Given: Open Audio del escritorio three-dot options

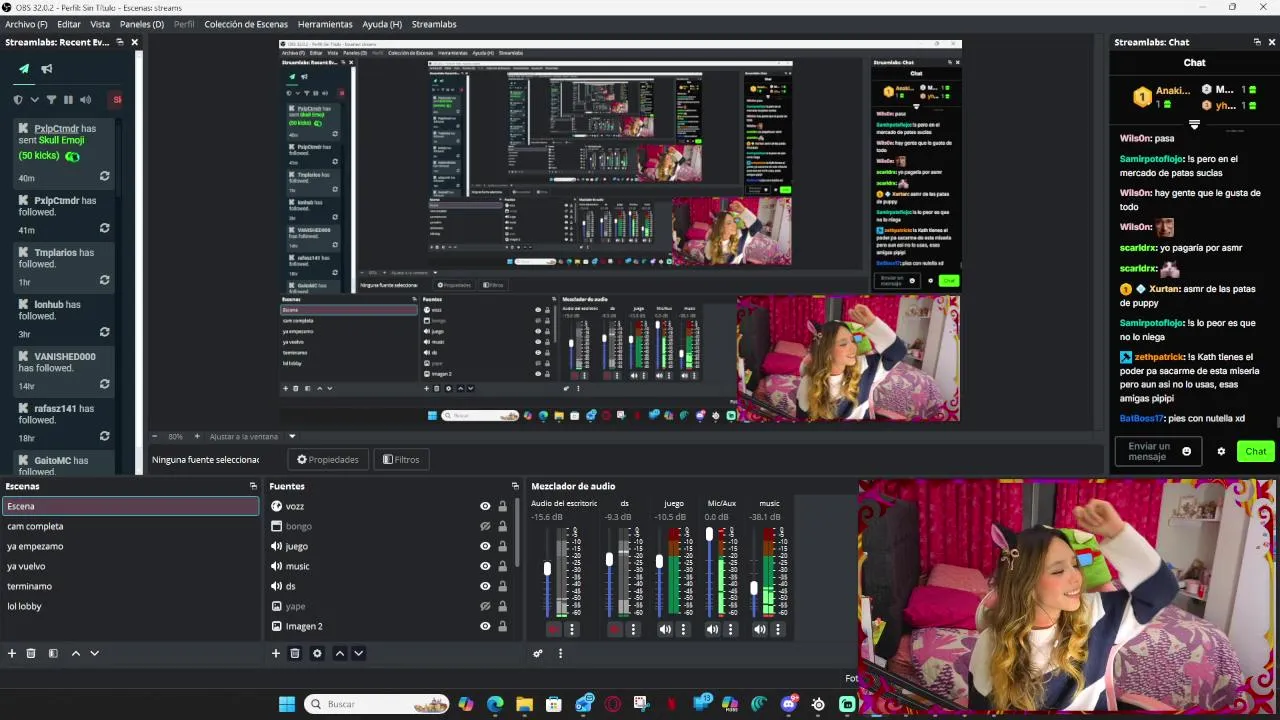Looking at the screenshot, I should tap(572, 629).
